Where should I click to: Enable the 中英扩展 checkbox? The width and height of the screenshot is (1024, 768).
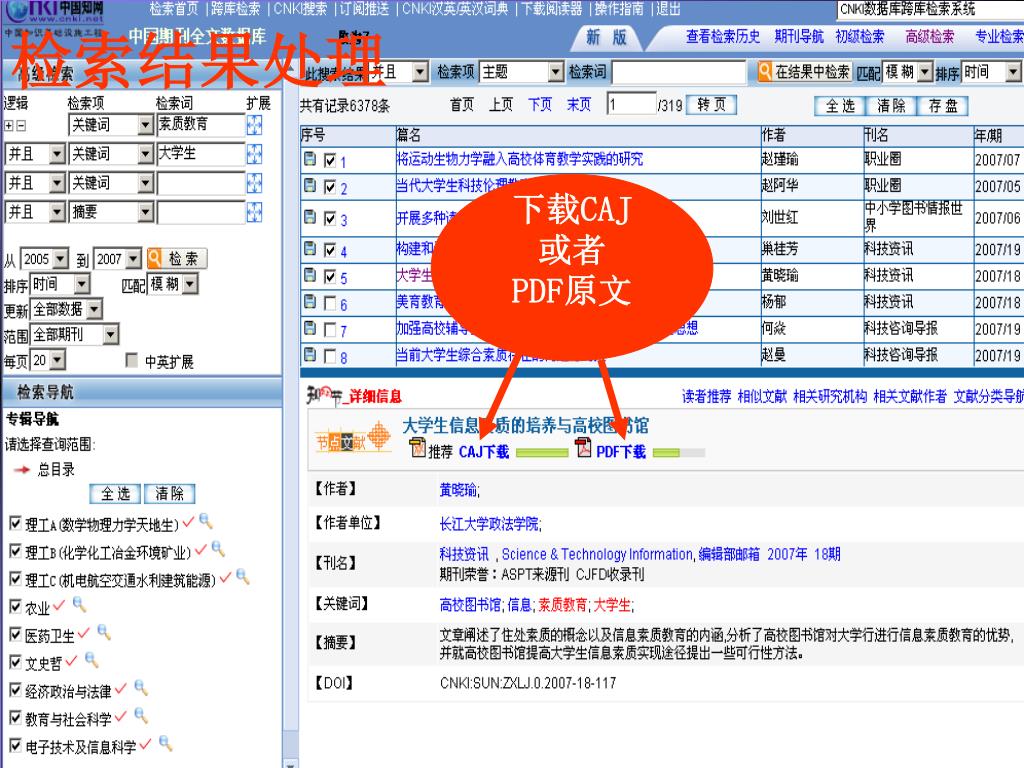[131, 360]
